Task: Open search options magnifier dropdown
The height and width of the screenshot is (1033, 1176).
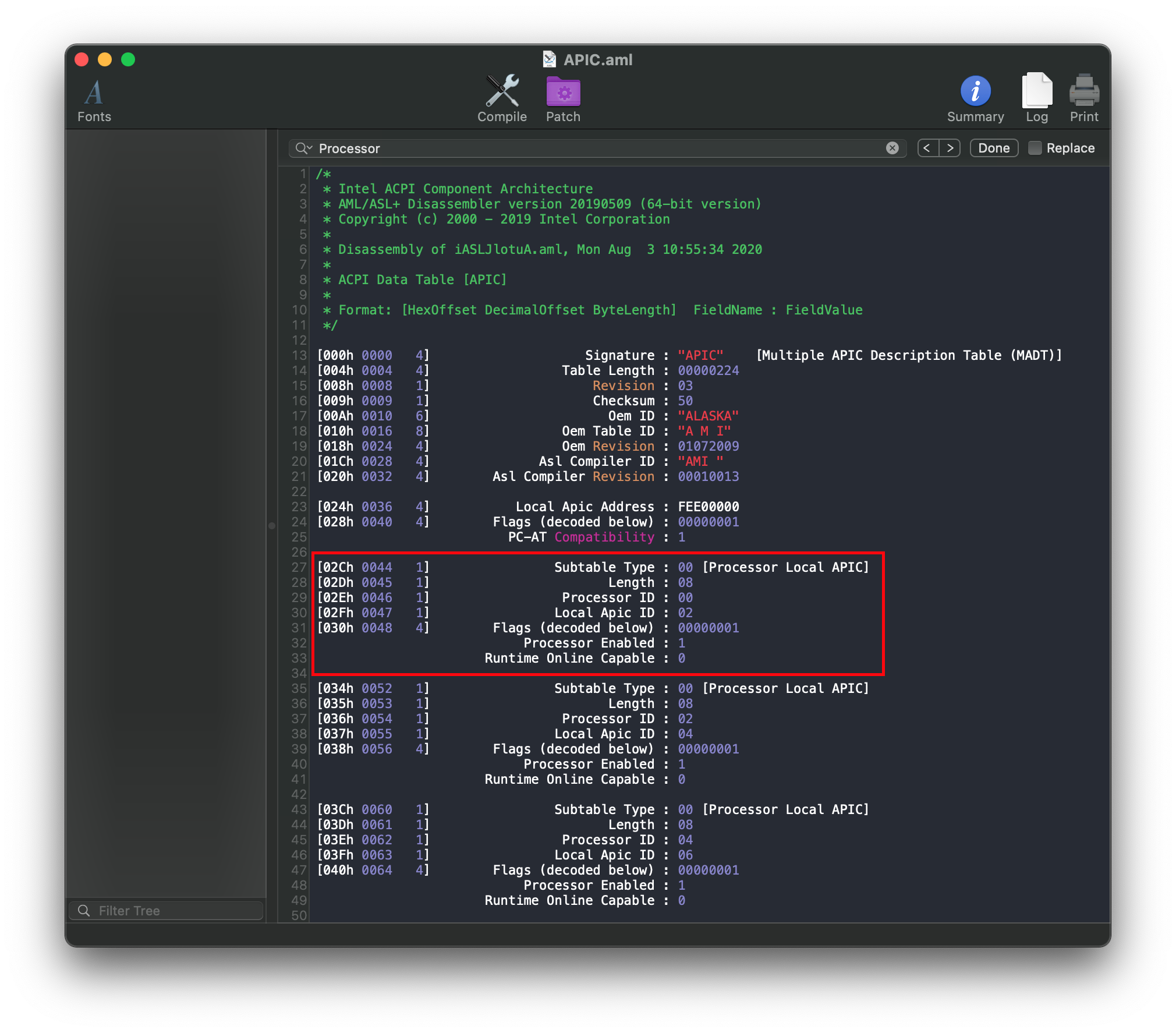Action: (x=303, y=148)
